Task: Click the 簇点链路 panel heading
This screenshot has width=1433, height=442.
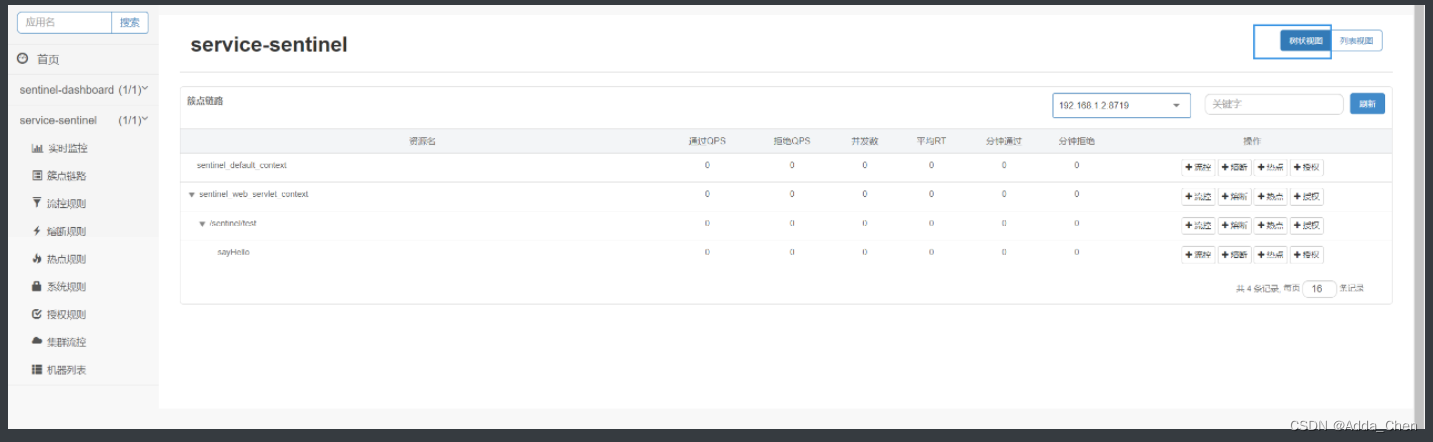Action: (206, 101)
